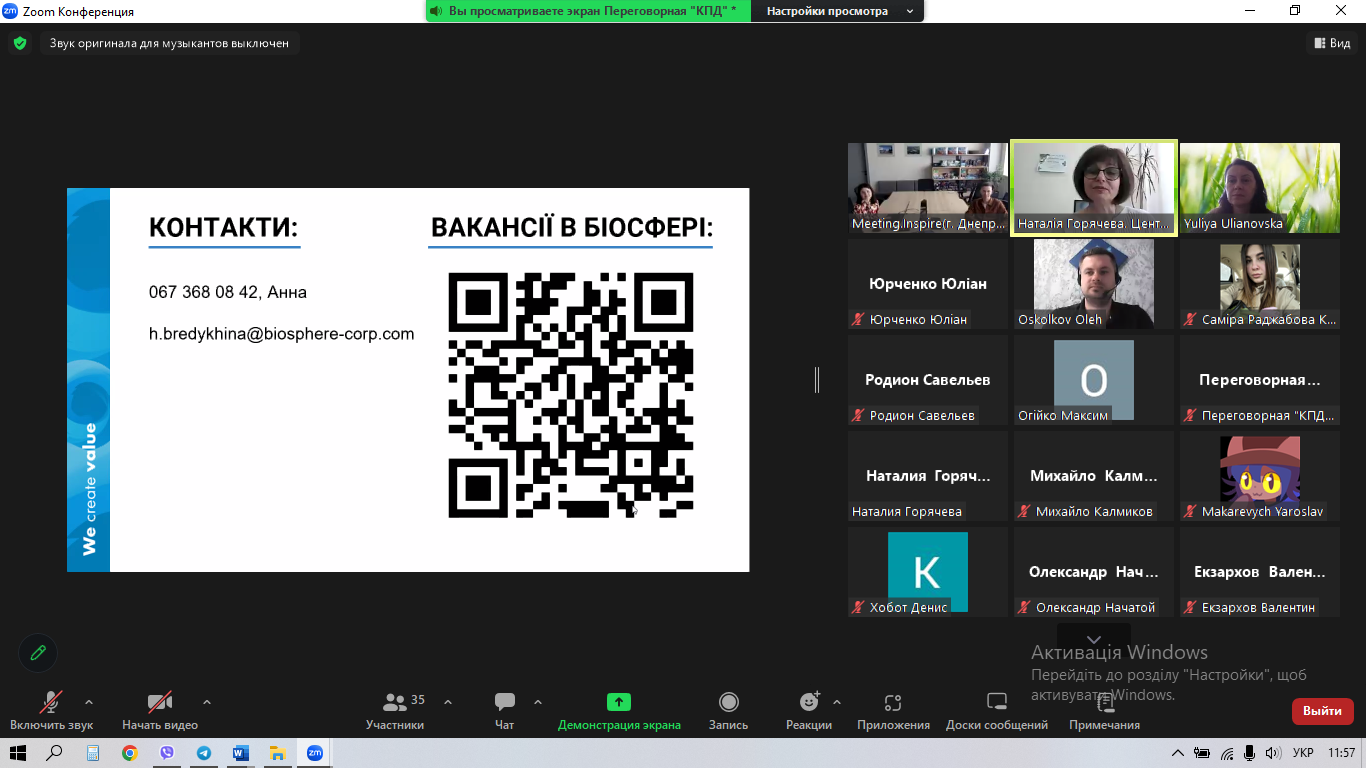Click the divider handle beside the gallery

point(817,380)
